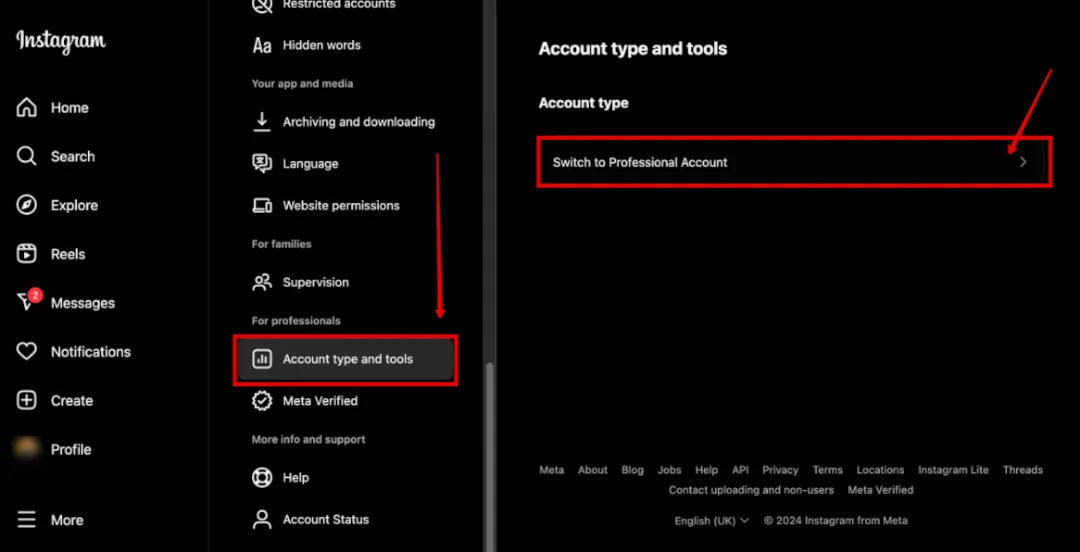Viewport: 1080px width, 552px height.
Task: Select Reels in the sidebar
Action: point(68,254)
